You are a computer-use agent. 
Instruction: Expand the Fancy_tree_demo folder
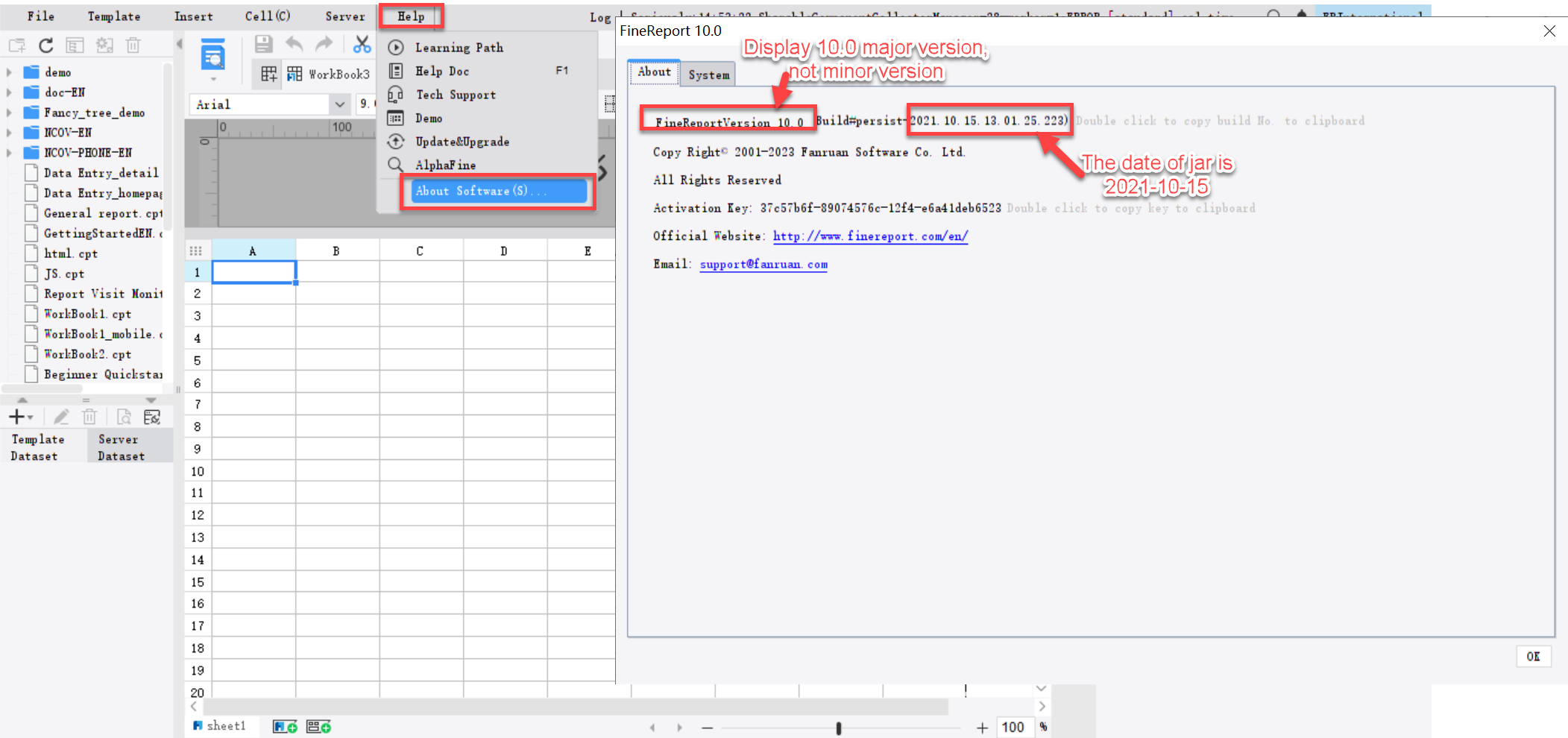point(9,113)
